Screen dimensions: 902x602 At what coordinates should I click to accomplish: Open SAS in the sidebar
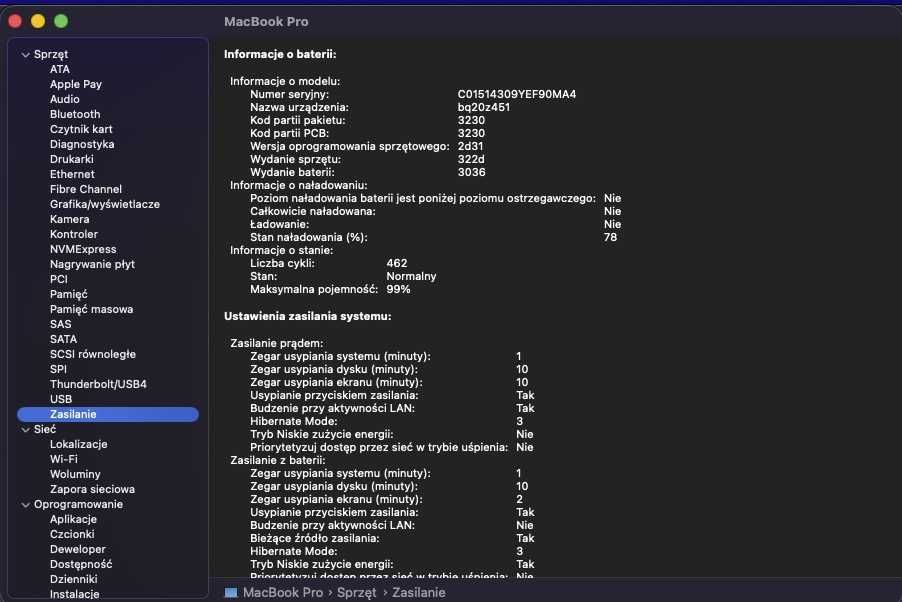point(60,324)
